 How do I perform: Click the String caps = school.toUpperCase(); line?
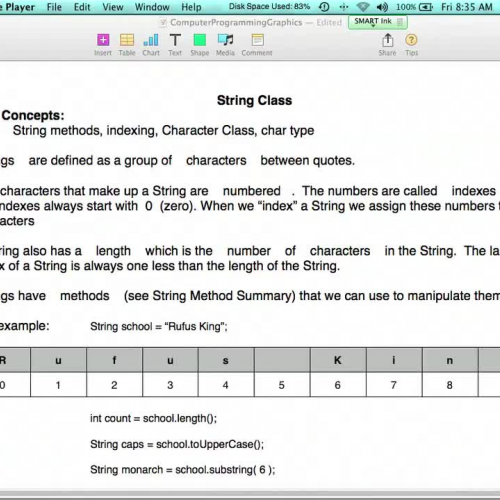click(177, 444)
